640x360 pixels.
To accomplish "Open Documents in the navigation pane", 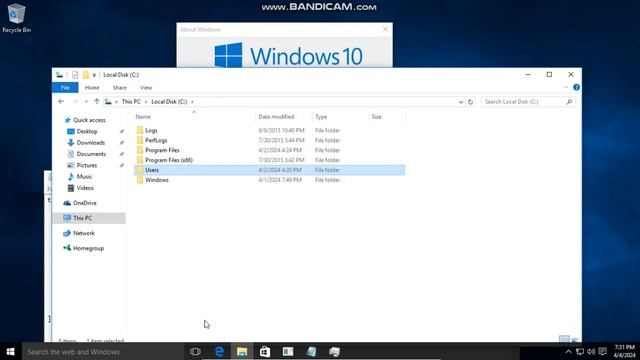I will 91,154.
